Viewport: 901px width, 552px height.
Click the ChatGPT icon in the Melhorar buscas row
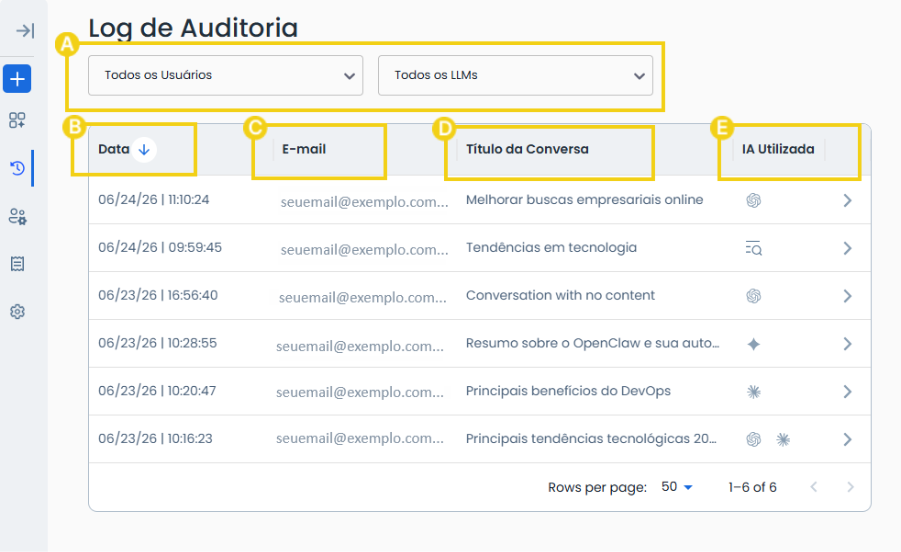coord(754,200)
